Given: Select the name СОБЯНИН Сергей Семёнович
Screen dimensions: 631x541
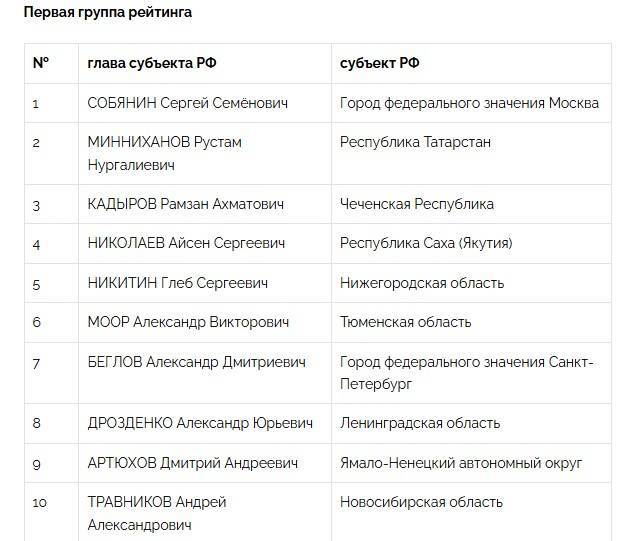Looking at the screenshot, I should pos(186,103).
